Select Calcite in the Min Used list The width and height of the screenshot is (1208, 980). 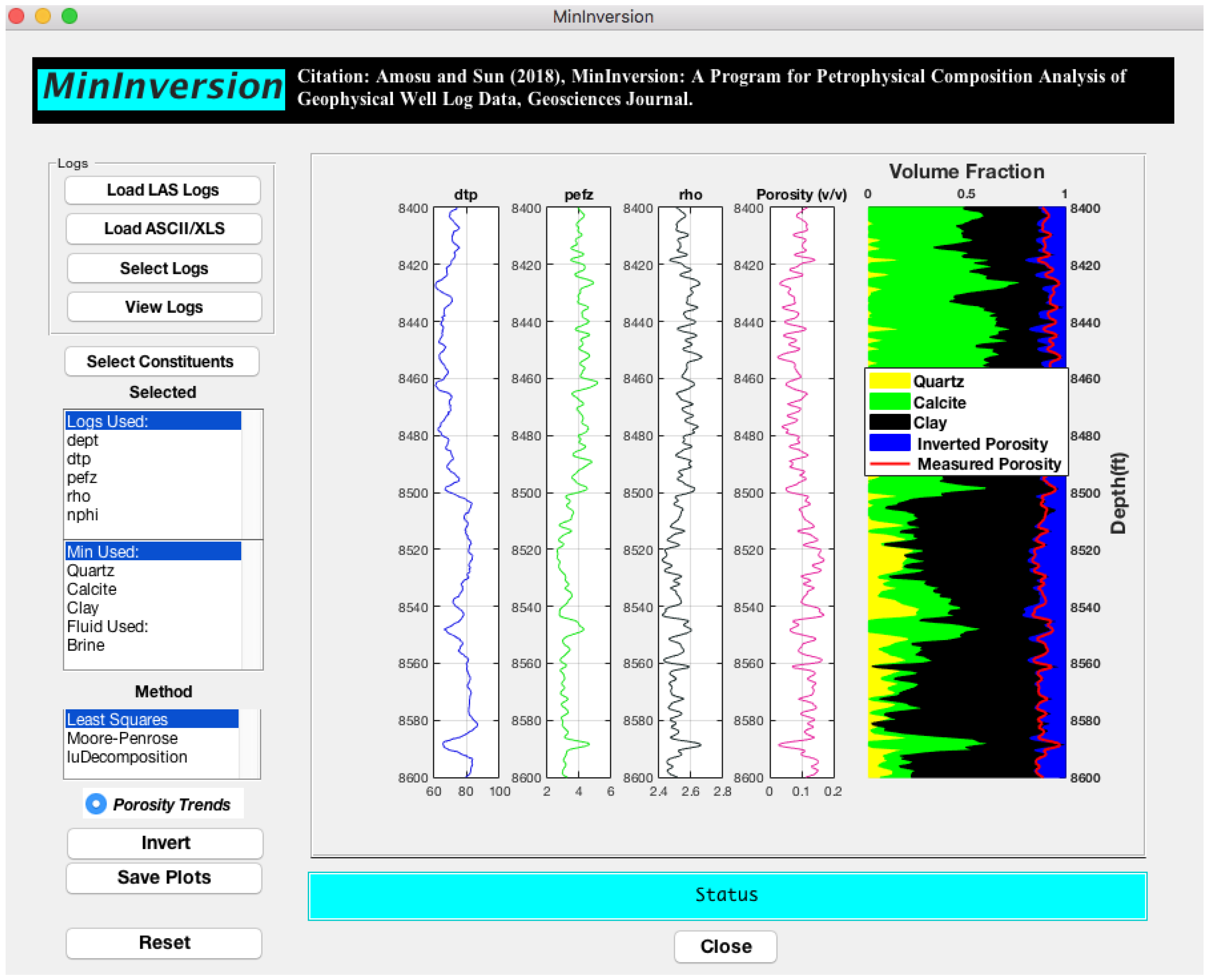92,589
